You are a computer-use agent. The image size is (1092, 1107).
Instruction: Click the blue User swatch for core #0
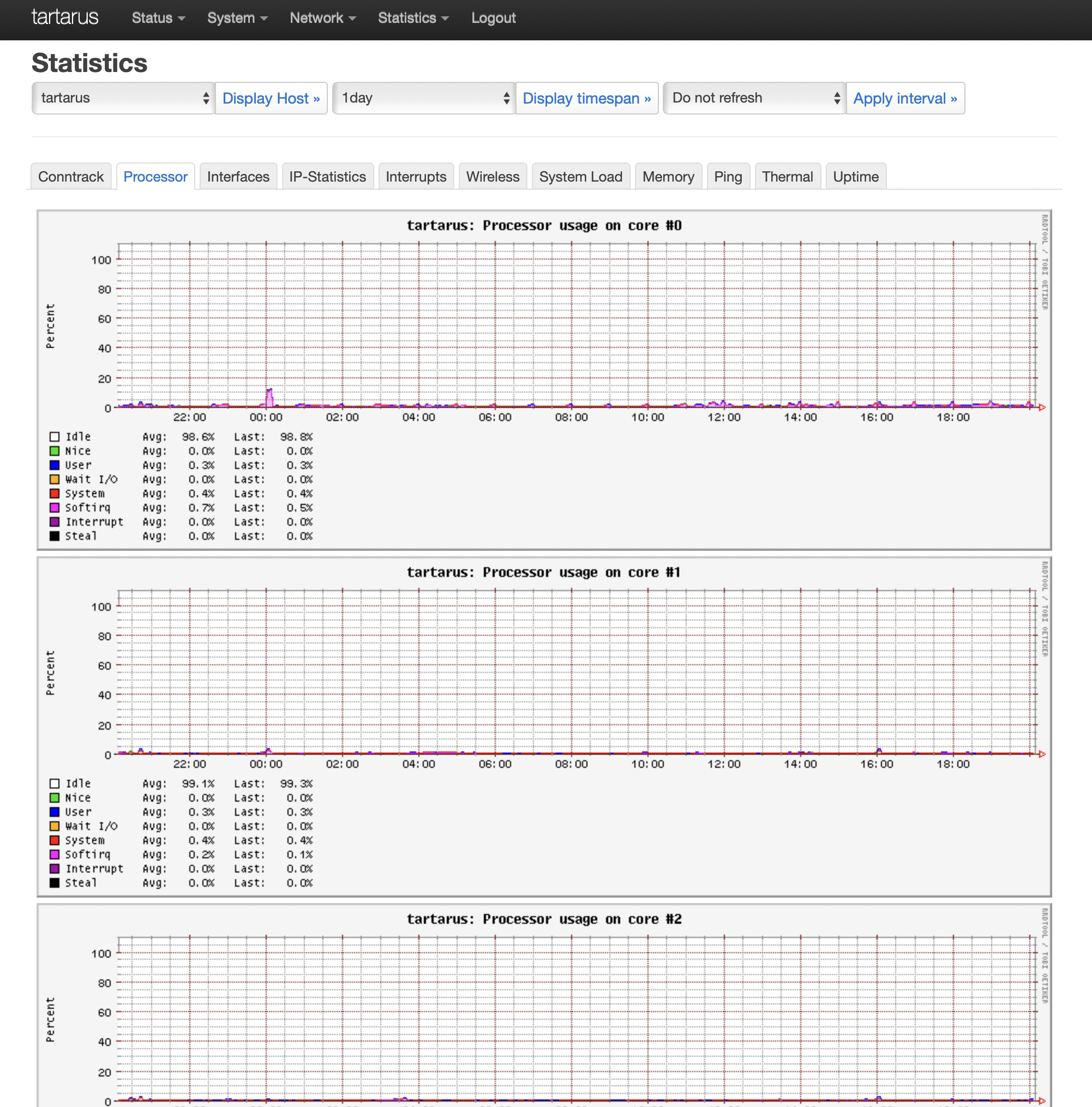(55, 465)
